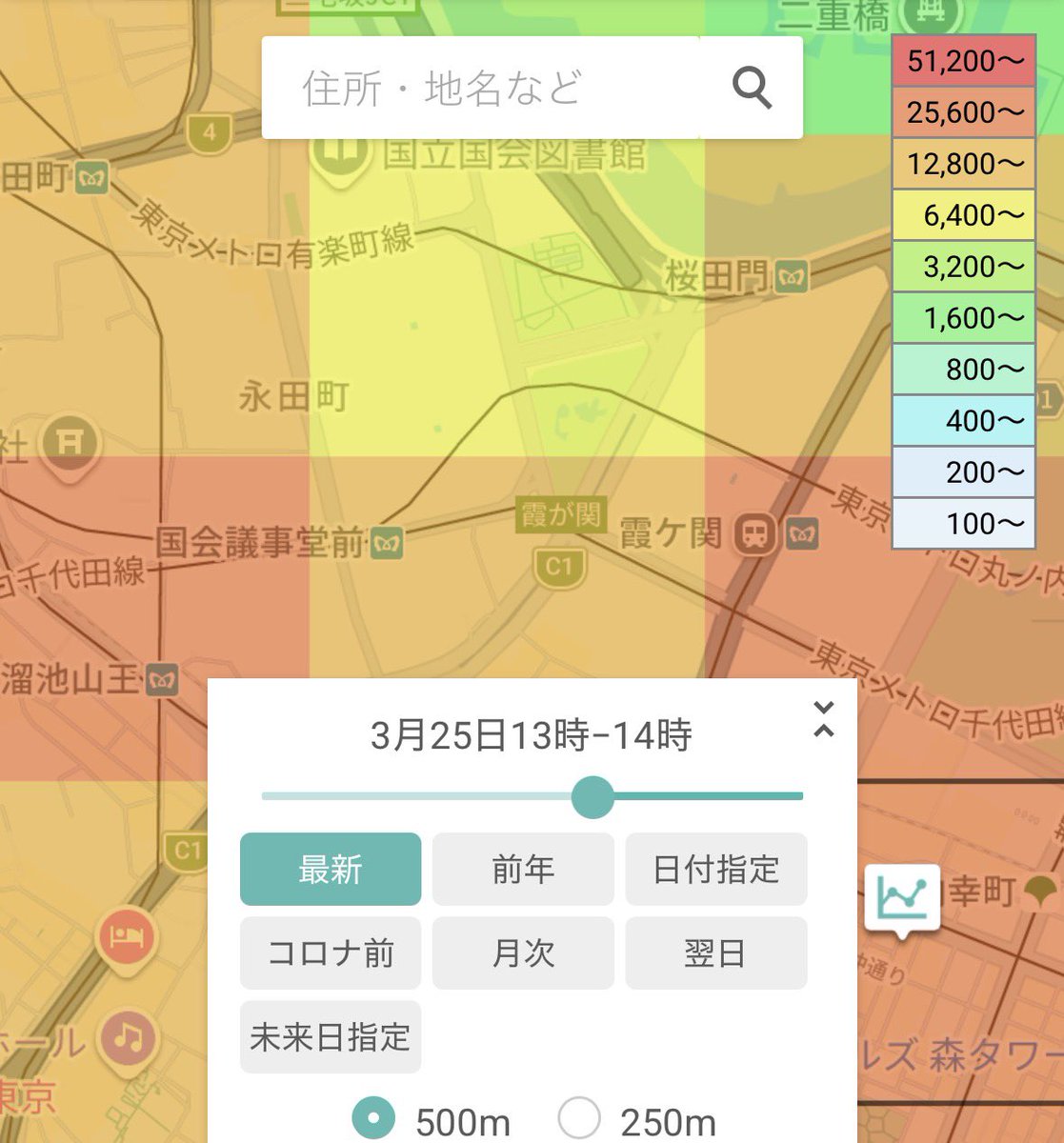Click the 6,400〜 yellow legend swatch
This screenshot has width=1064, height=1143.
coord(963,215)
